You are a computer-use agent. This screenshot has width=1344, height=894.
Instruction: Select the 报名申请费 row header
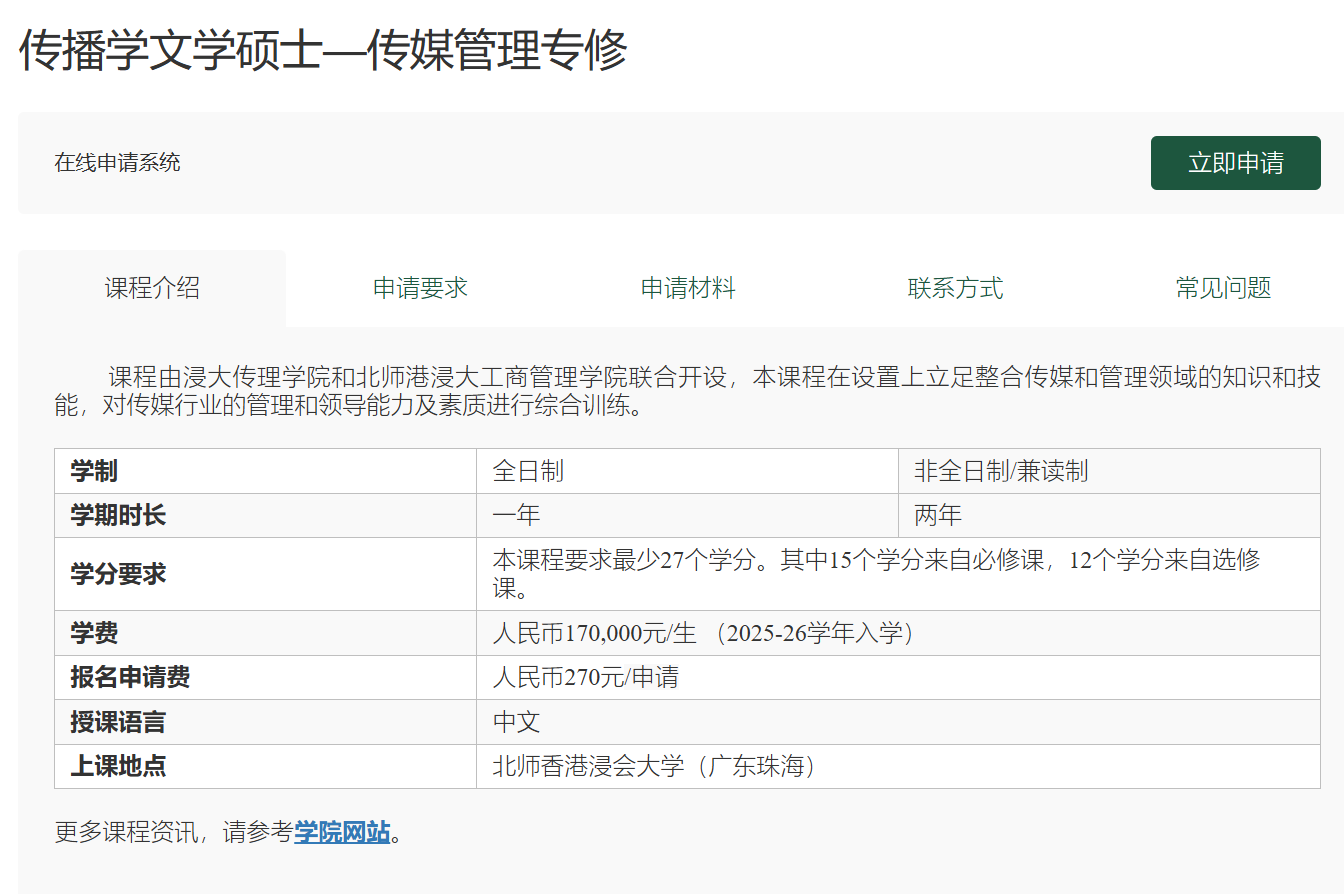[265, 677]
